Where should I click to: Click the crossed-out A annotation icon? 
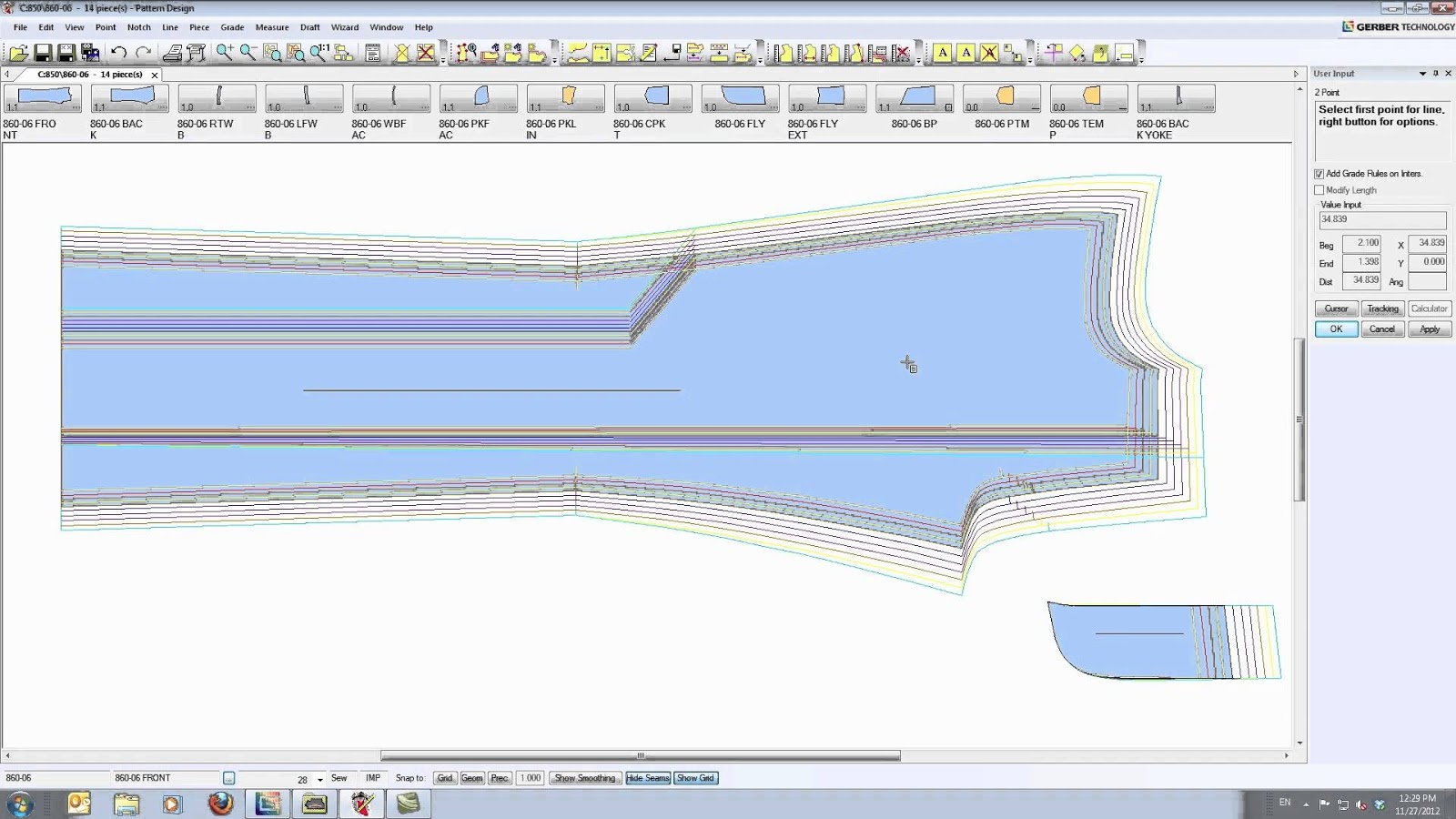(x=989, y=53)
